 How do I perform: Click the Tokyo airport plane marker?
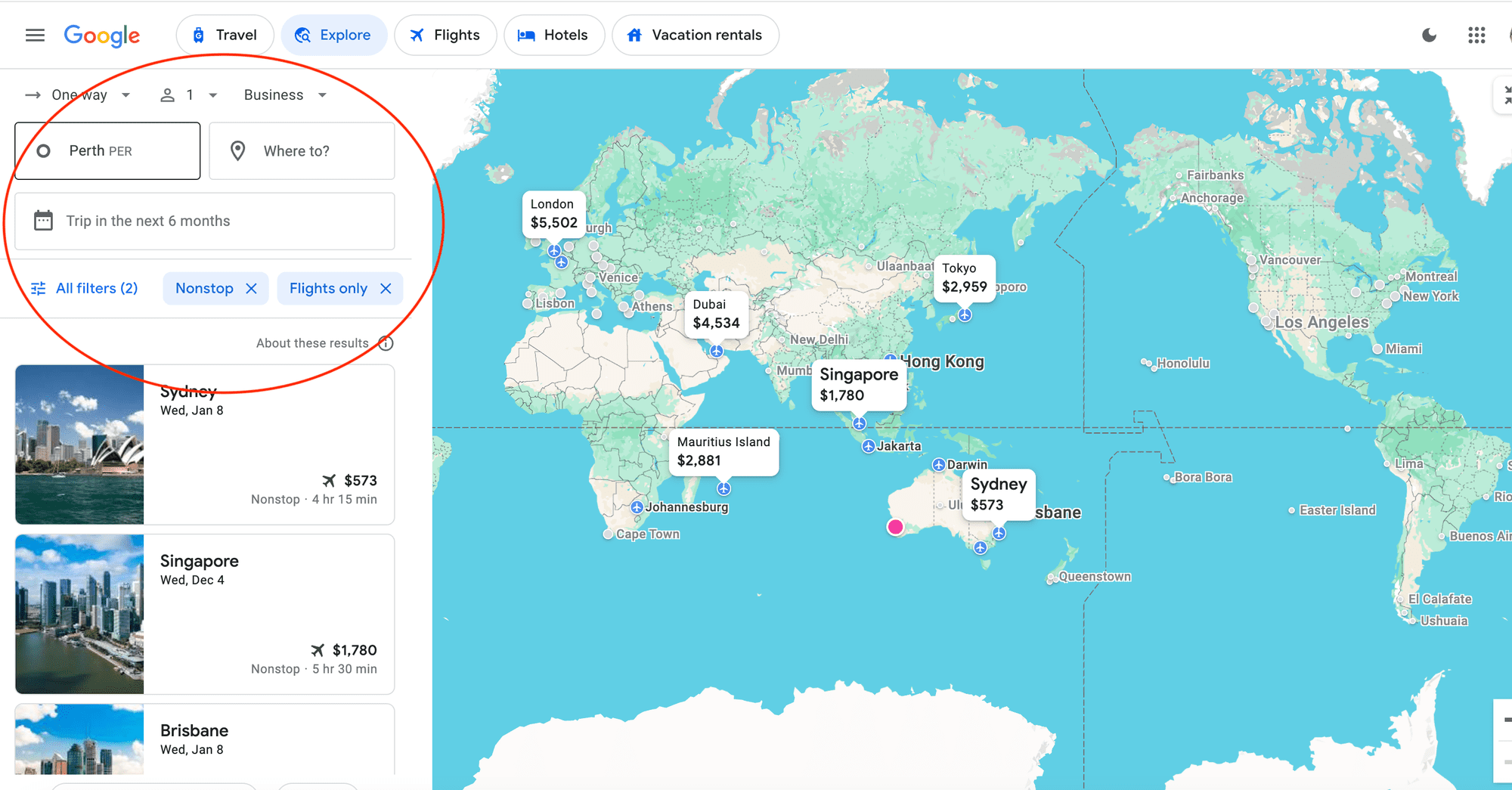point(965,315)
